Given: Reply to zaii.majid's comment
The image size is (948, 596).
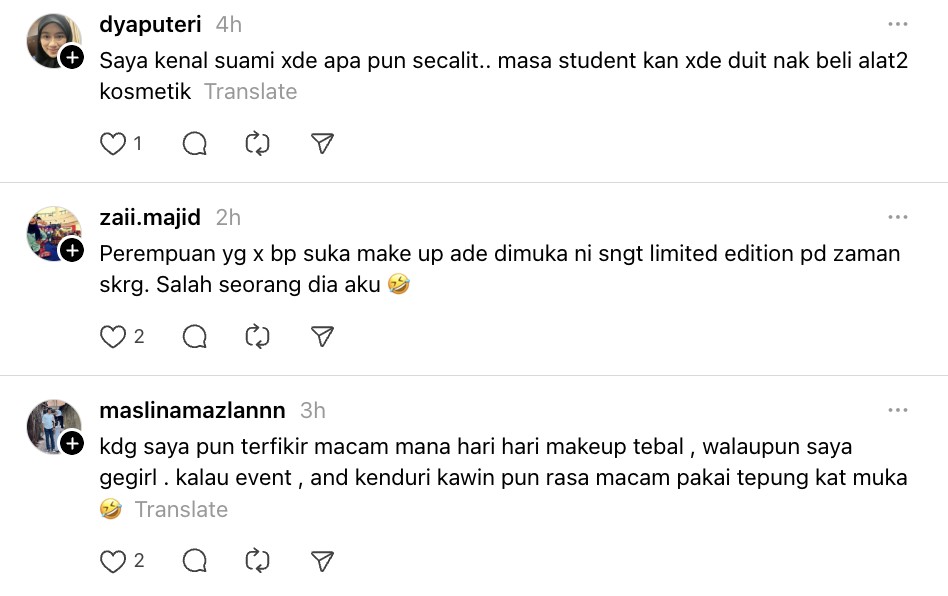Looking at the screenshot, I should tap(195, 337).
